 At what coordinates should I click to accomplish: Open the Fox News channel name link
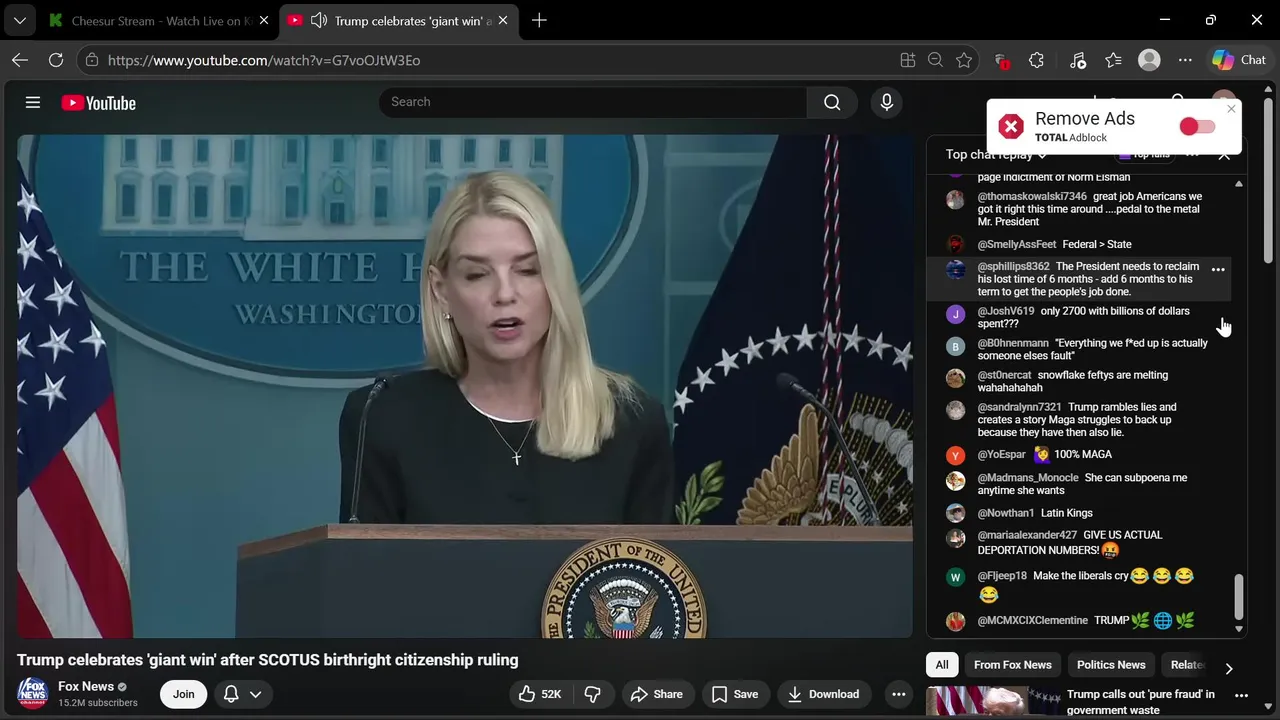coord(86,686)
